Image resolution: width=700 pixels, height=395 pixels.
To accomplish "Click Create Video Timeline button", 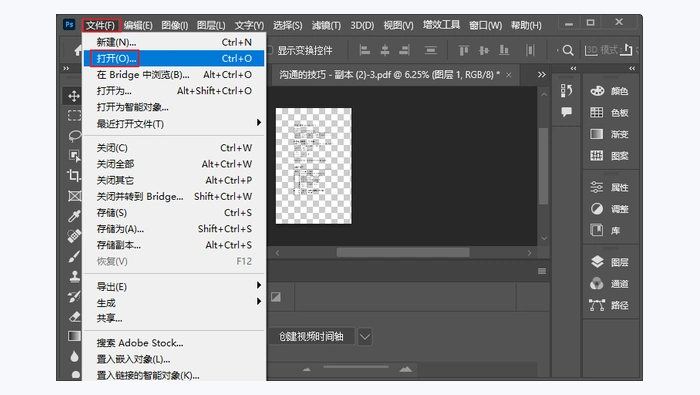I will (x=311, y=337).
